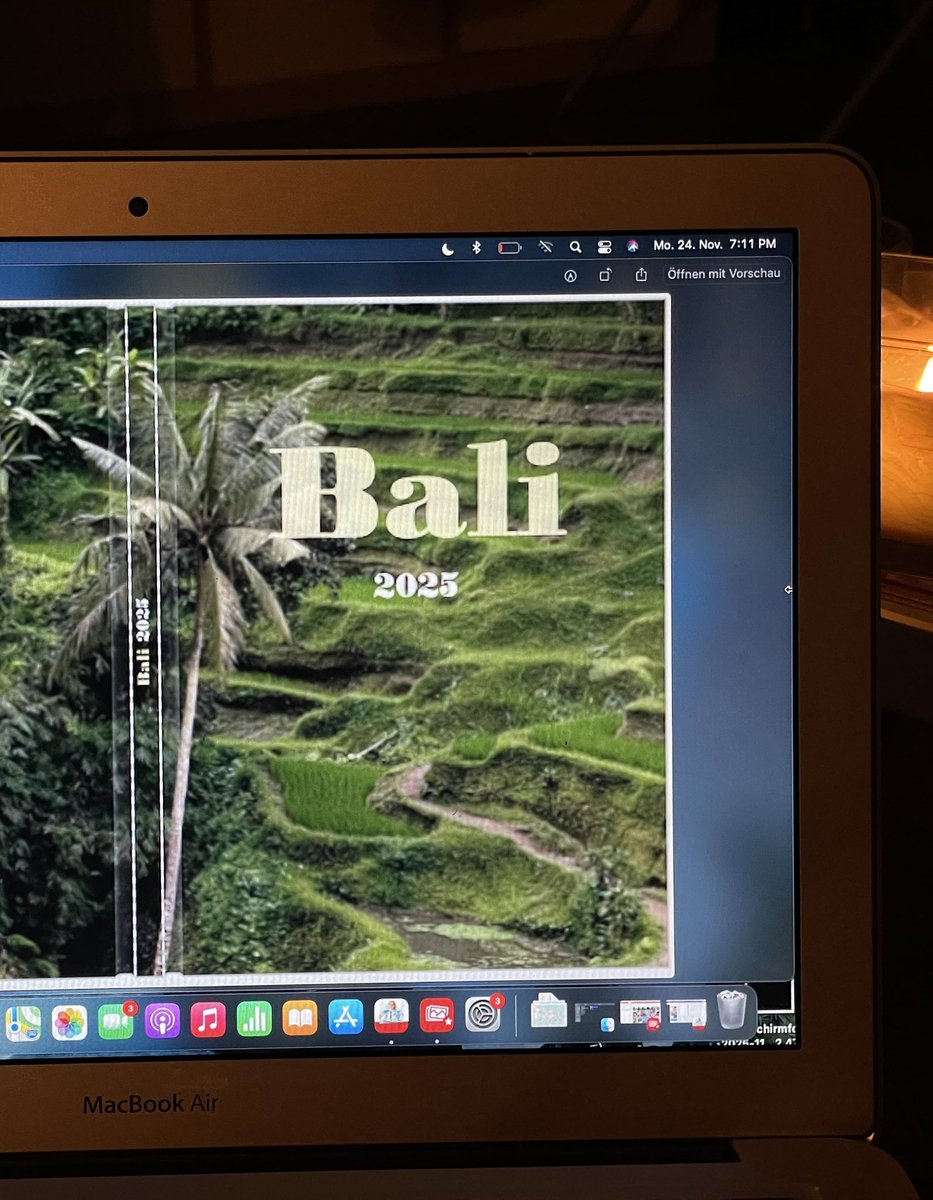Click the date and time in menu bar
The image size is (933, 1200).
[714, 244]
